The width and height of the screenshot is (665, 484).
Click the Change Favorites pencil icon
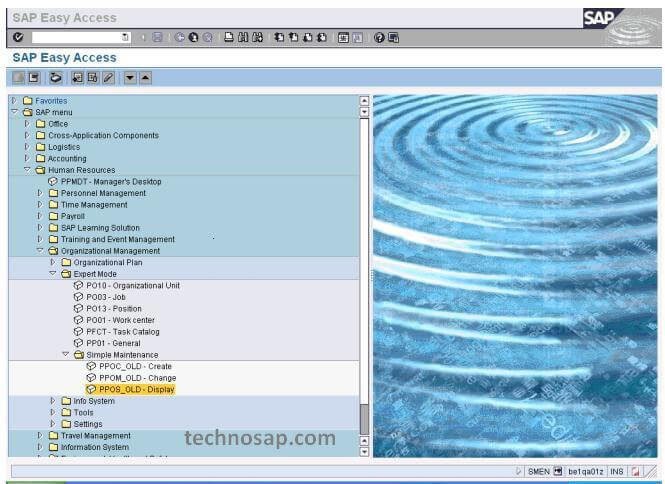click(109, 78)
